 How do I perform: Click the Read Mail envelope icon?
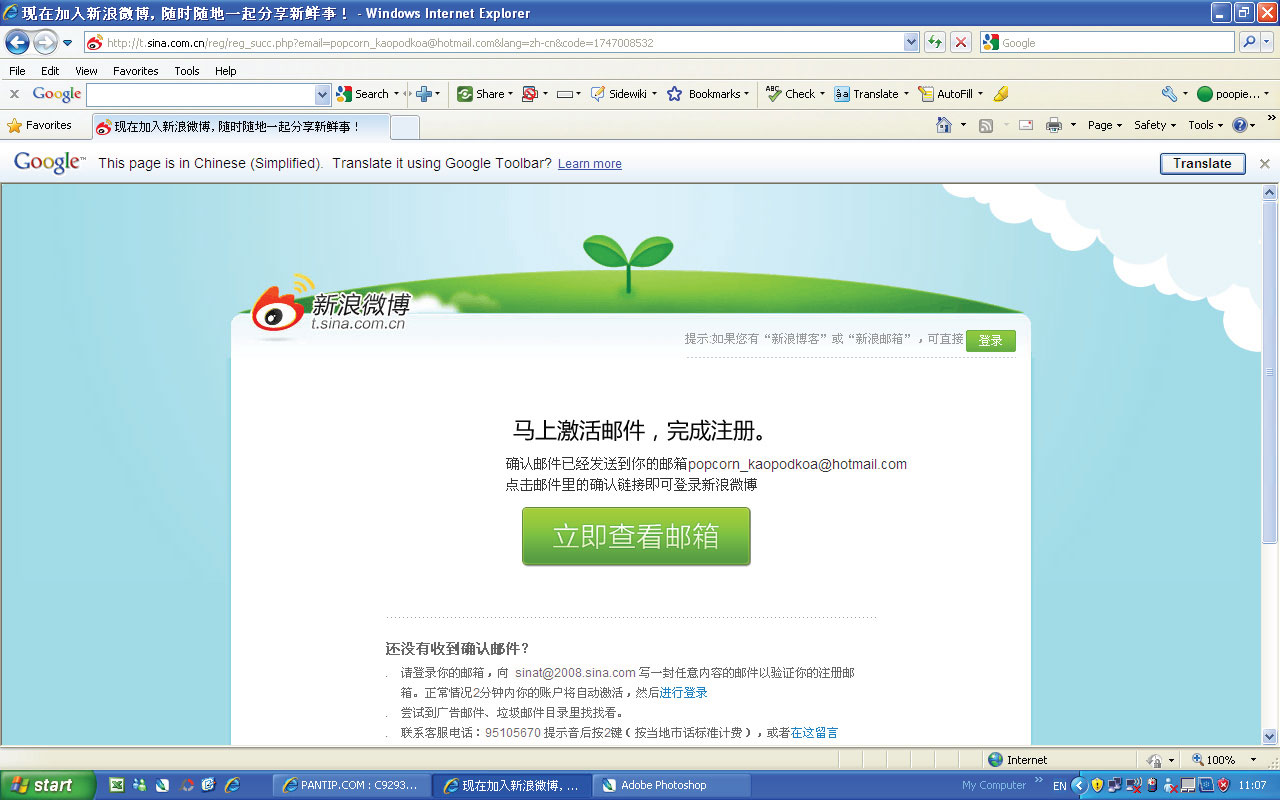(1025, 125)
